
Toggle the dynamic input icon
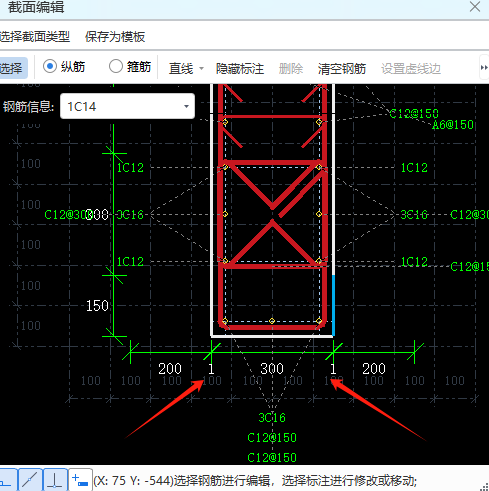80,480
